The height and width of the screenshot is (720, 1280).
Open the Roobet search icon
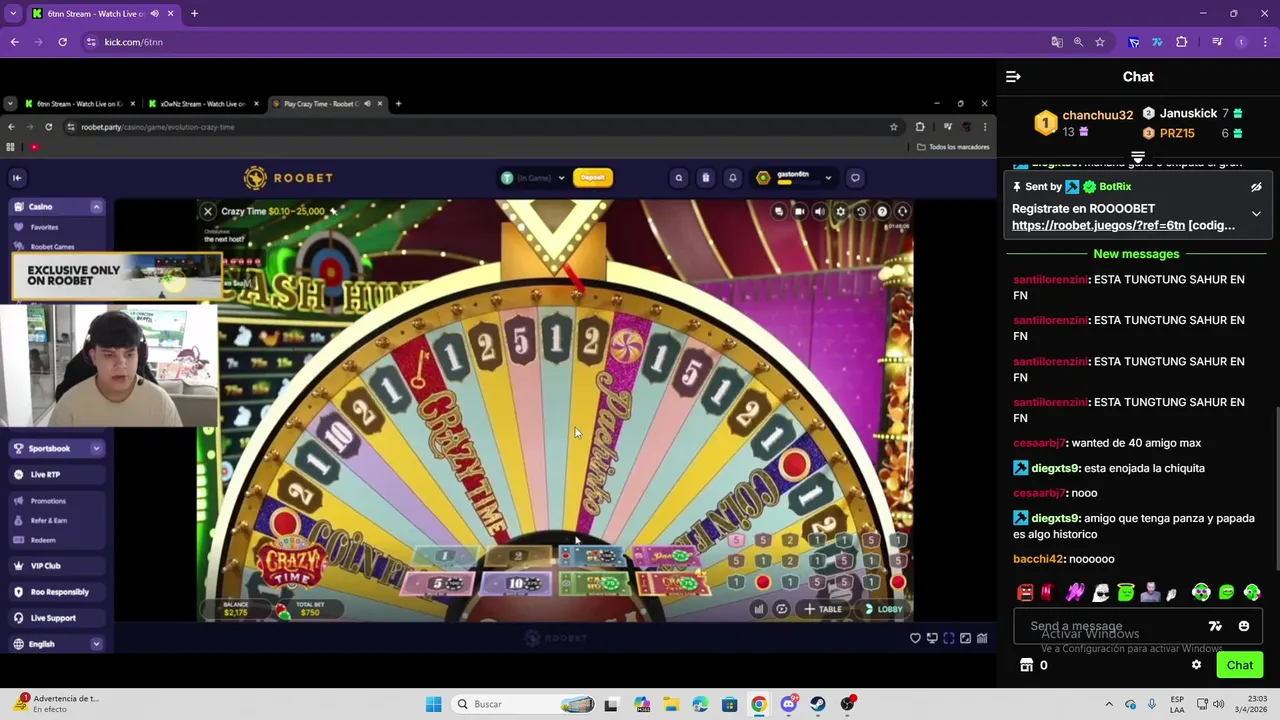[679, 178]
